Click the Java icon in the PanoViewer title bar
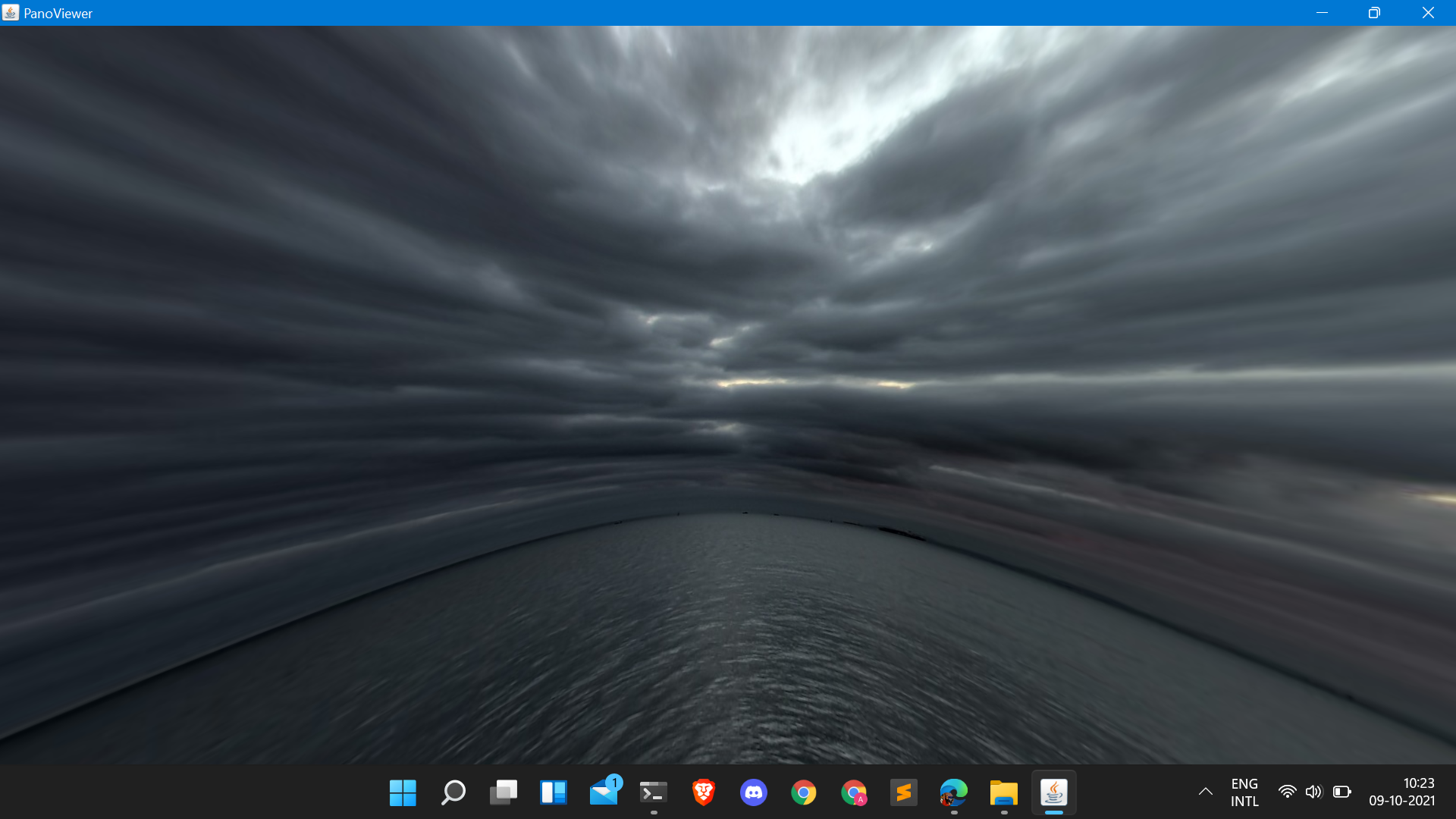The width and height of the screenshot is (1456, 819). click(11, 12)
